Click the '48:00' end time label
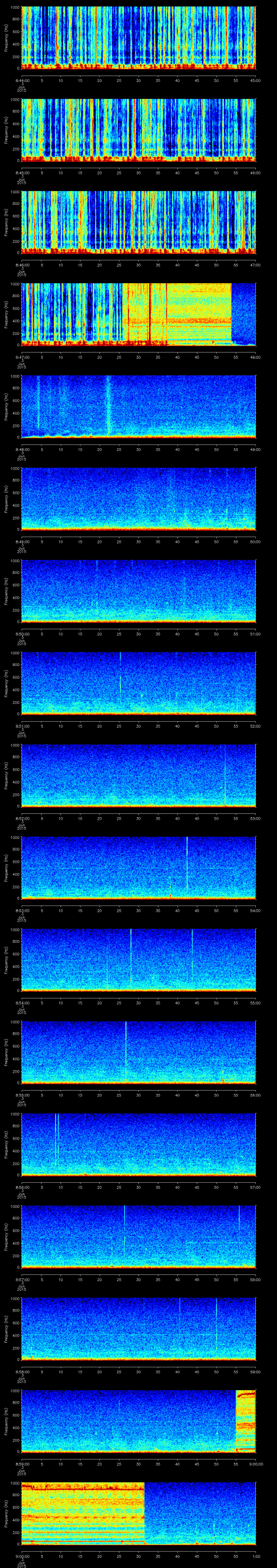277x1568 pixels. pos(255,357)
